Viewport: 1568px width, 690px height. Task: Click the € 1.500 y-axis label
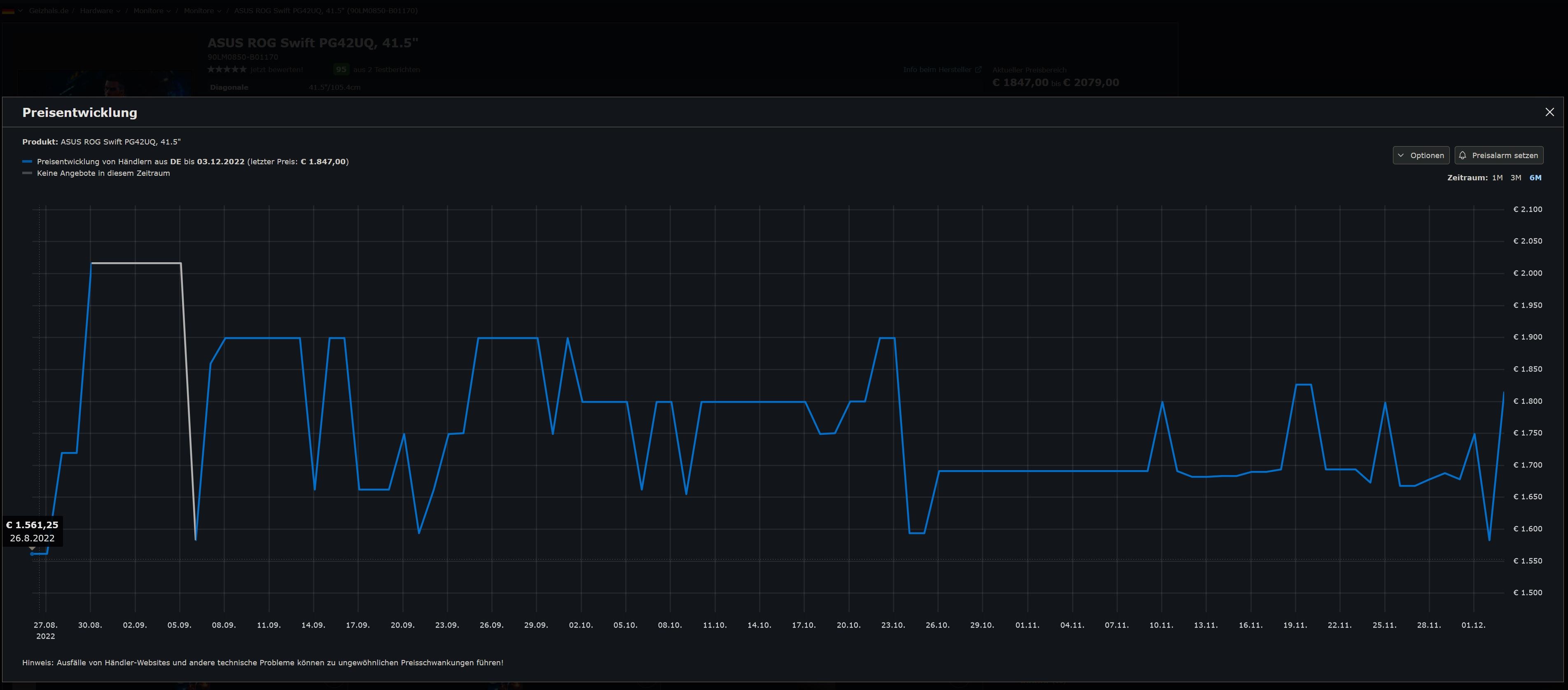(x=1528, y=593)
